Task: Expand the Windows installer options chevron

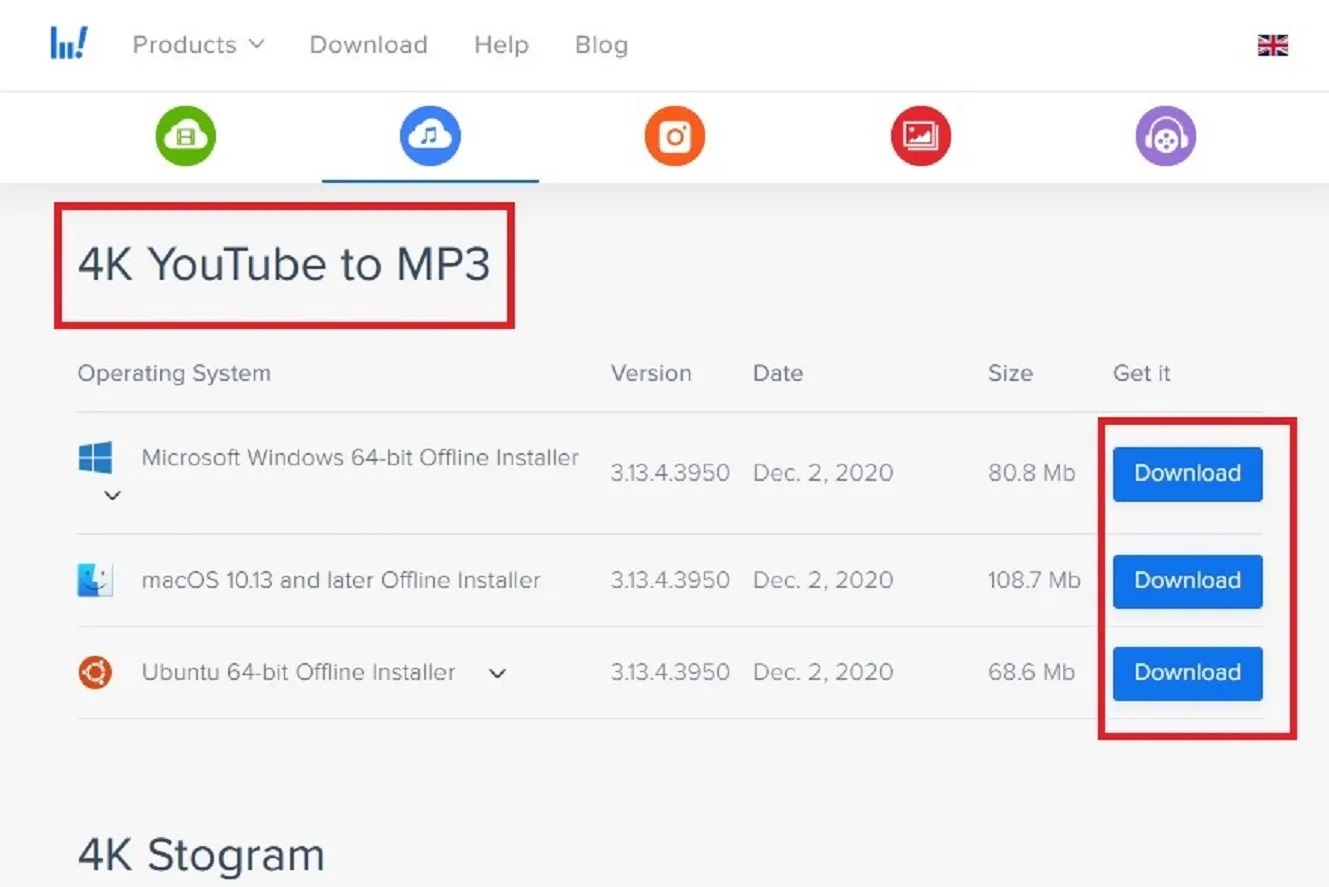Action: coord(112,495)
